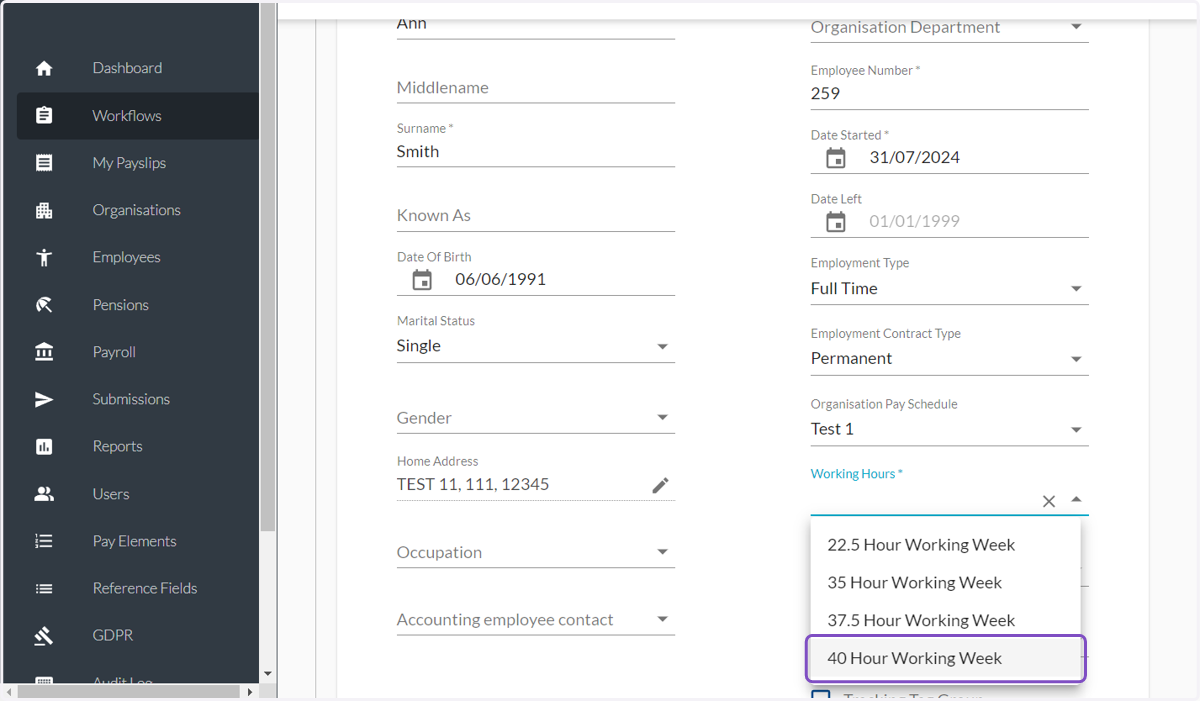Image resolution: width=1200 pixels, height=701 pixels.
Task: Expand the Gender dropdown
Action: (662, 418)
